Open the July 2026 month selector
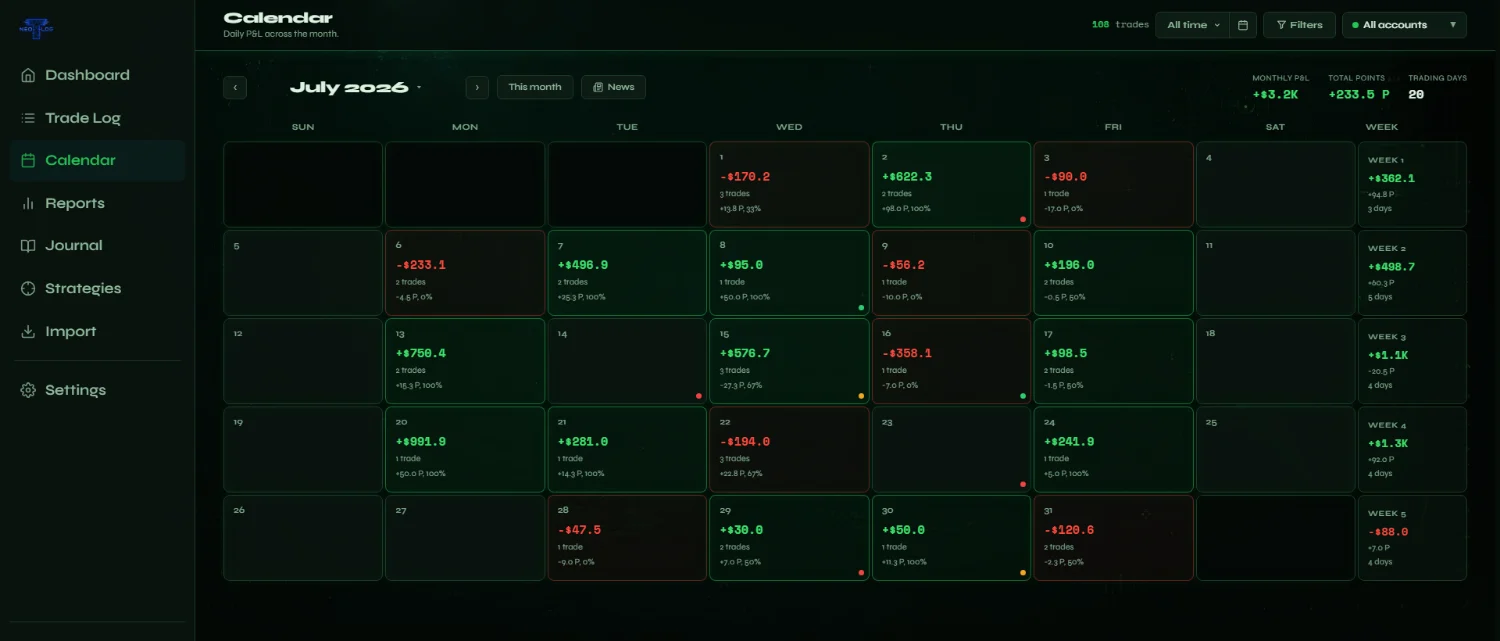The height and width of the screenshot is (641, 1500). pos(355,87)
